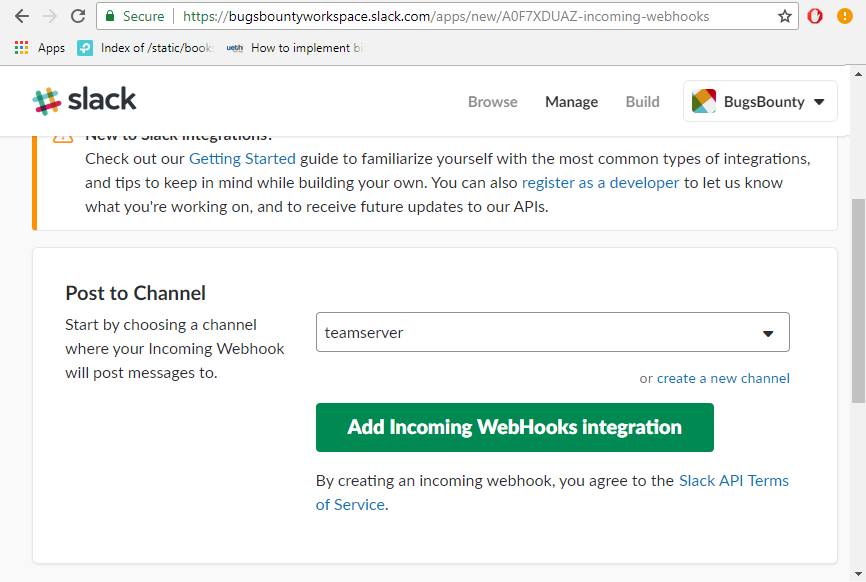Open the teamserver channel dropdown

click(552, 333)
